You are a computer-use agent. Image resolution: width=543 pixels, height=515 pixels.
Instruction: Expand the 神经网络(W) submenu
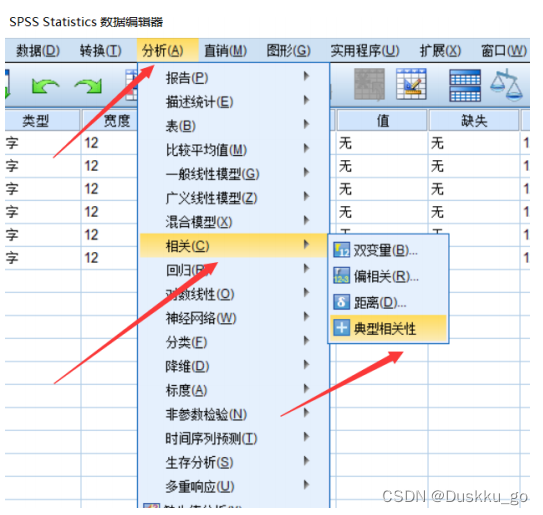click(234, 318)
